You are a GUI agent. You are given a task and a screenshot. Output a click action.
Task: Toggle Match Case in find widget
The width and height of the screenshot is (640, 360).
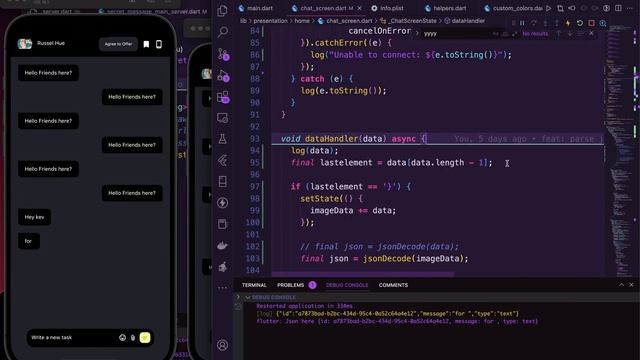496,34
